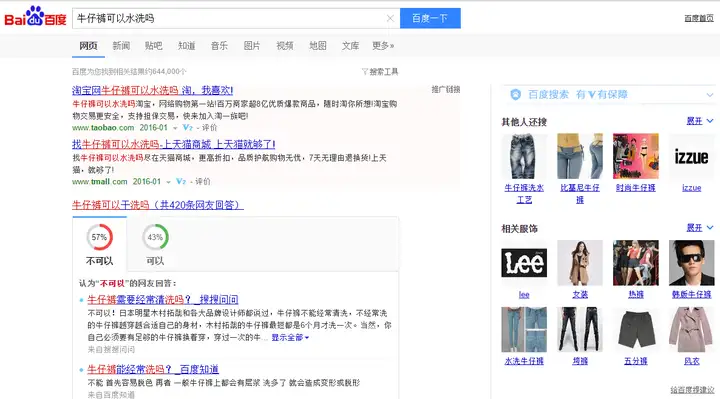Open 搜索工具 filter
The height and width of the screenshot is (399, 720).
coord(380,72)
